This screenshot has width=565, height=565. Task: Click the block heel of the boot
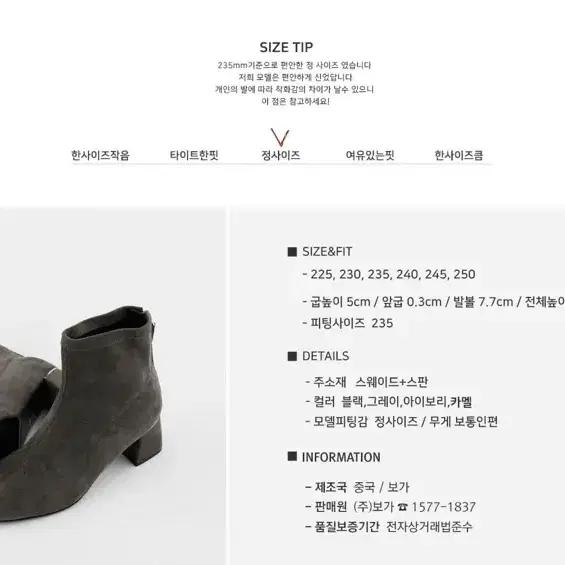143,447
